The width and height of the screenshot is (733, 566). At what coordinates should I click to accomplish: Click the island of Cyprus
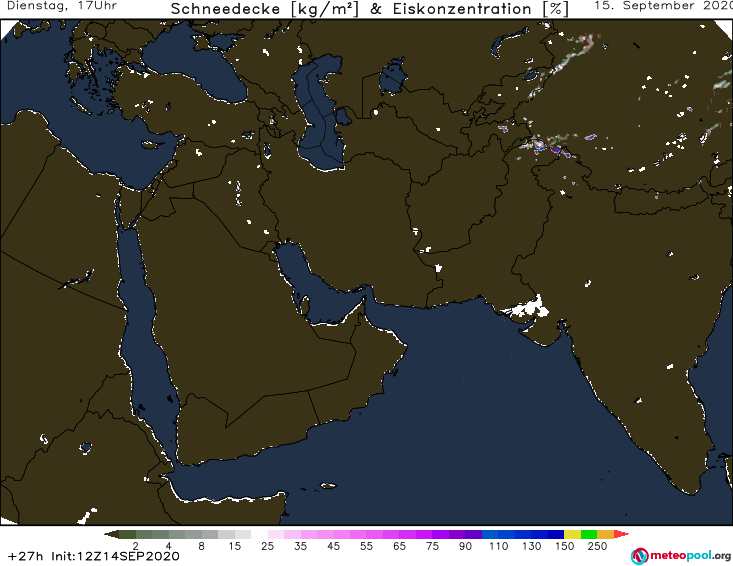(x=151, y=144)
